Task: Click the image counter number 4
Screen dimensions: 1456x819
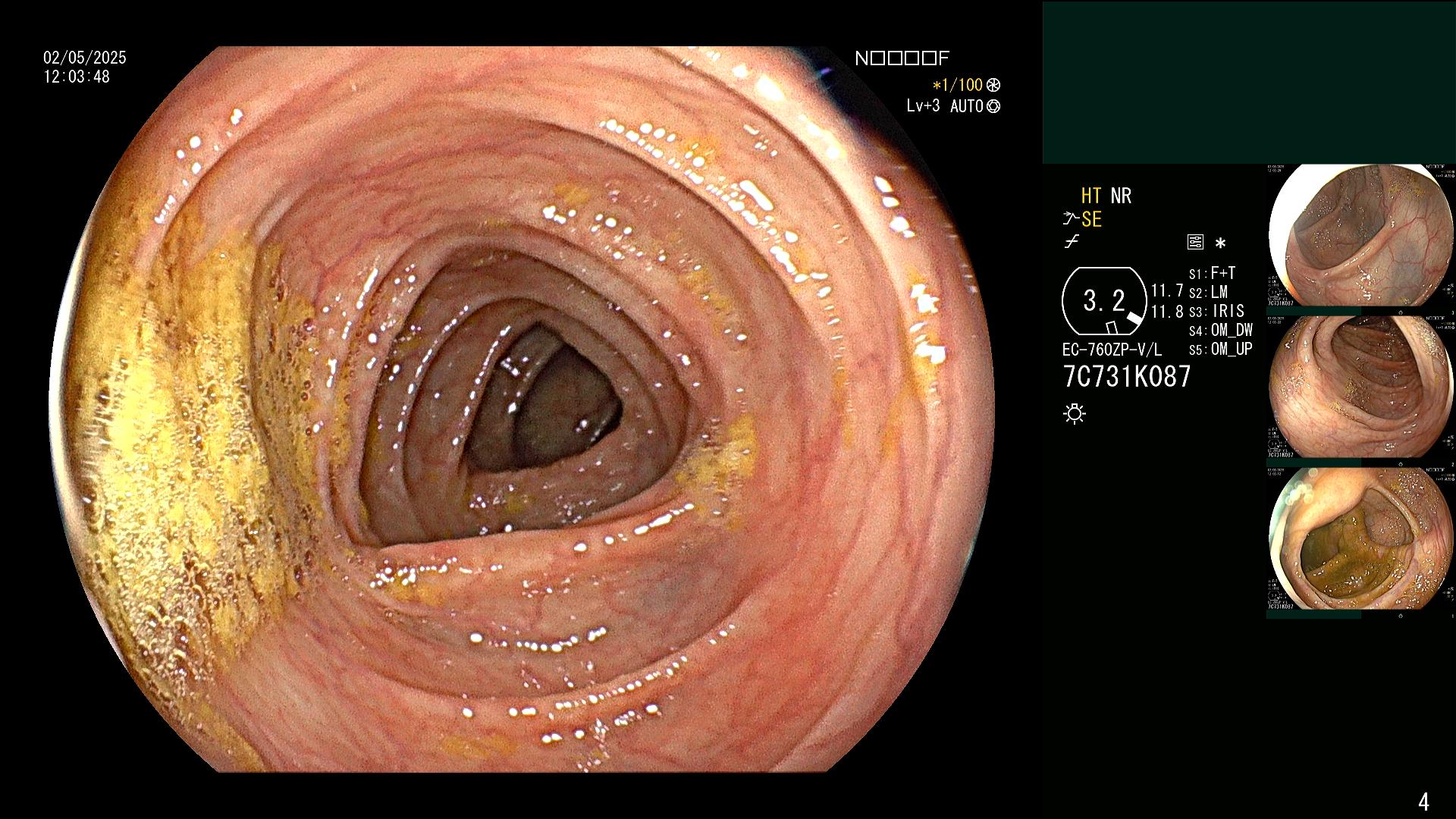Action: tap(1423, 802)
